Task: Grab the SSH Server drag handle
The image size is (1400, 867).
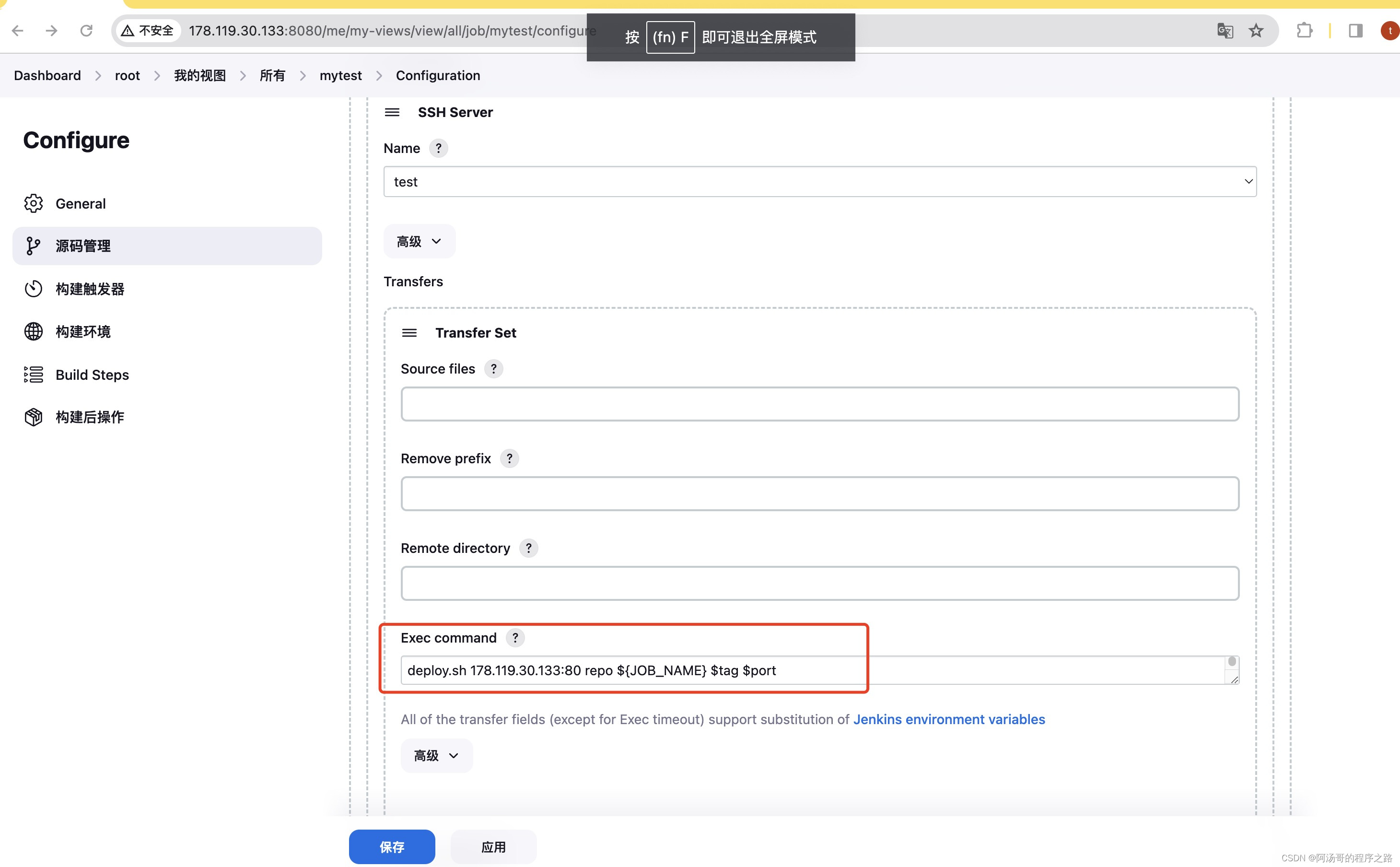Action: (x=392, y=112)
